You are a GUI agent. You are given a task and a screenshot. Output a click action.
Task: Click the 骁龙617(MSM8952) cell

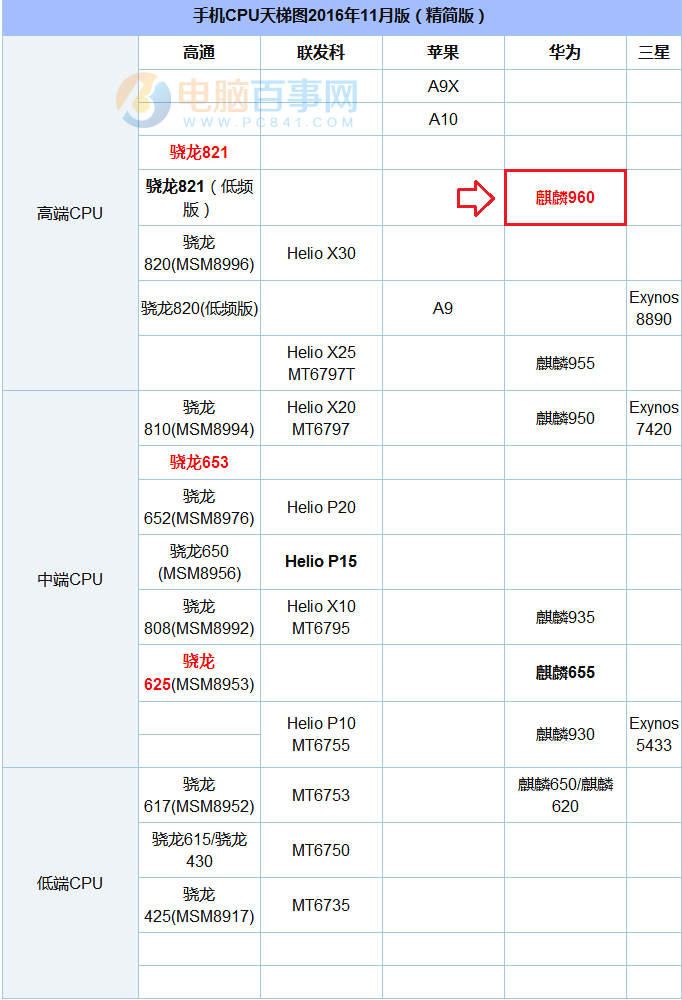pos(199,795)
